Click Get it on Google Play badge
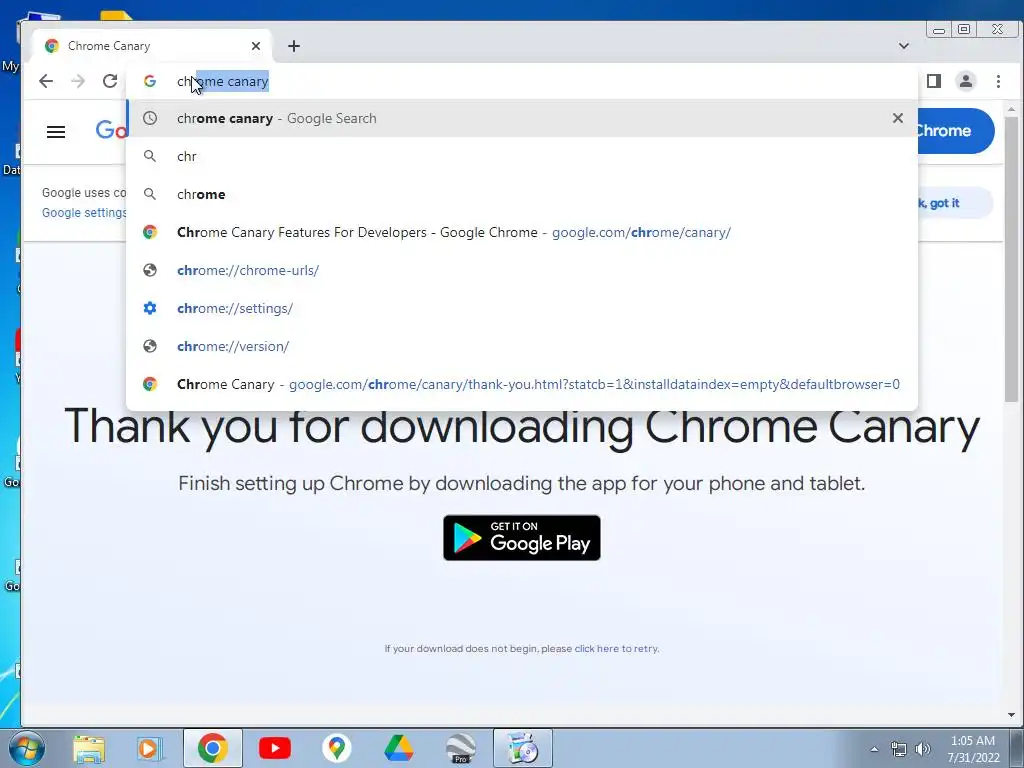 pyautogui.click(x=522, y=537)
